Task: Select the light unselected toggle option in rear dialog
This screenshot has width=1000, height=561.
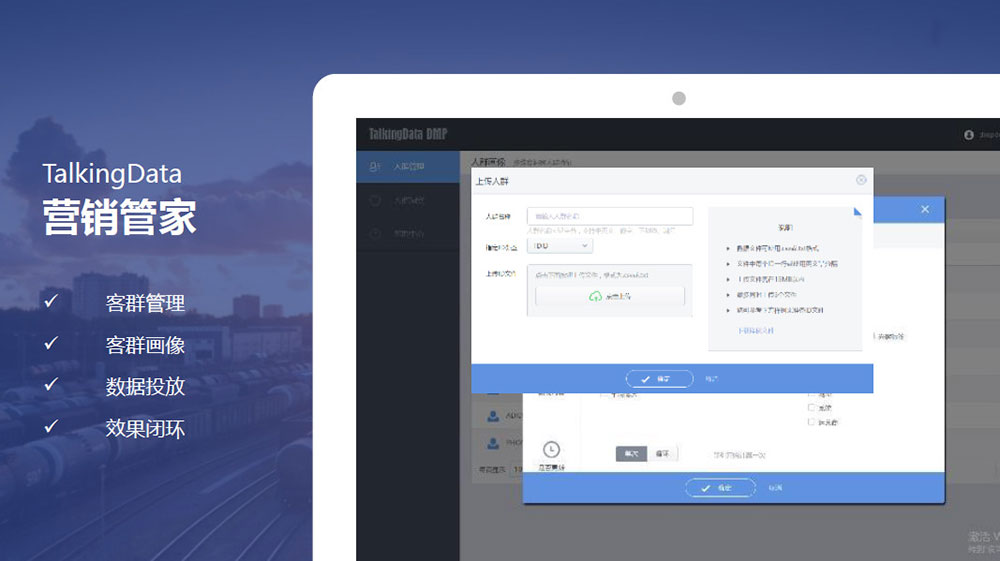Action: tap(662, 453)
